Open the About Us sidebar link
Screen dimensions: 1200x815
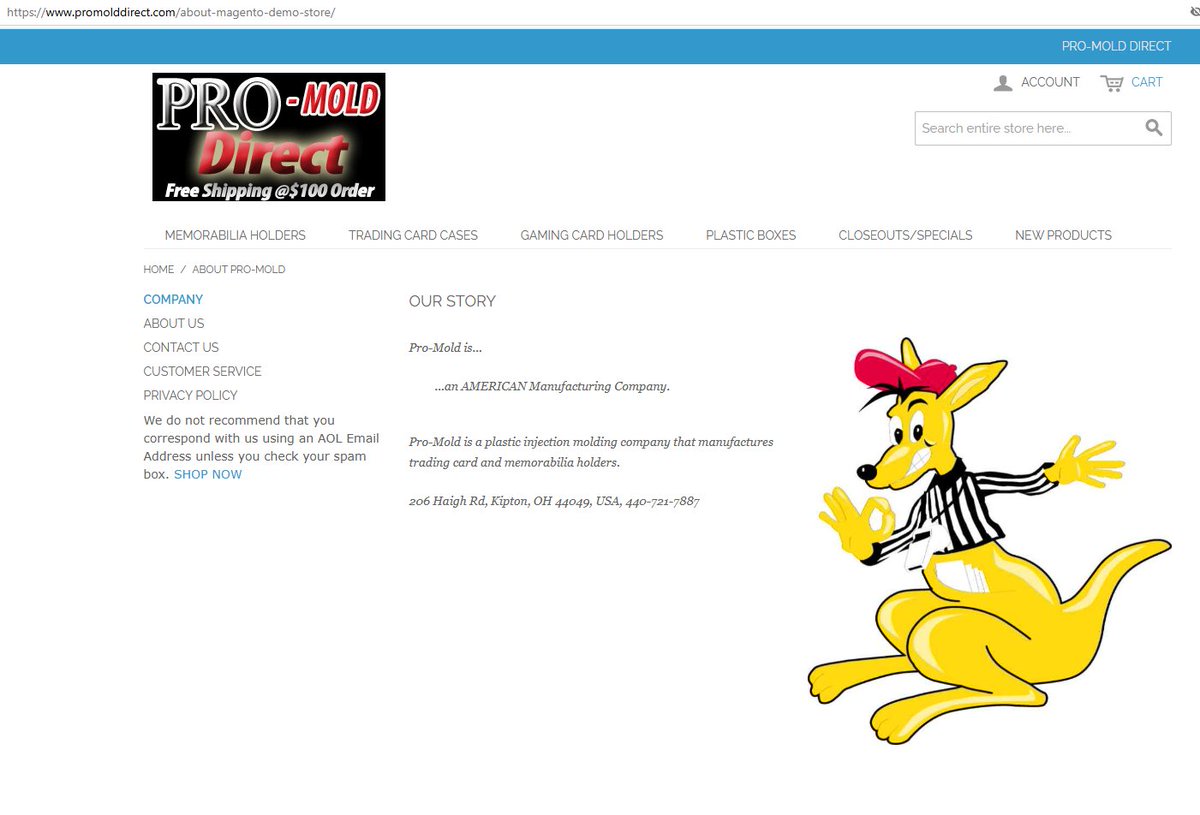tap(174, 323)
